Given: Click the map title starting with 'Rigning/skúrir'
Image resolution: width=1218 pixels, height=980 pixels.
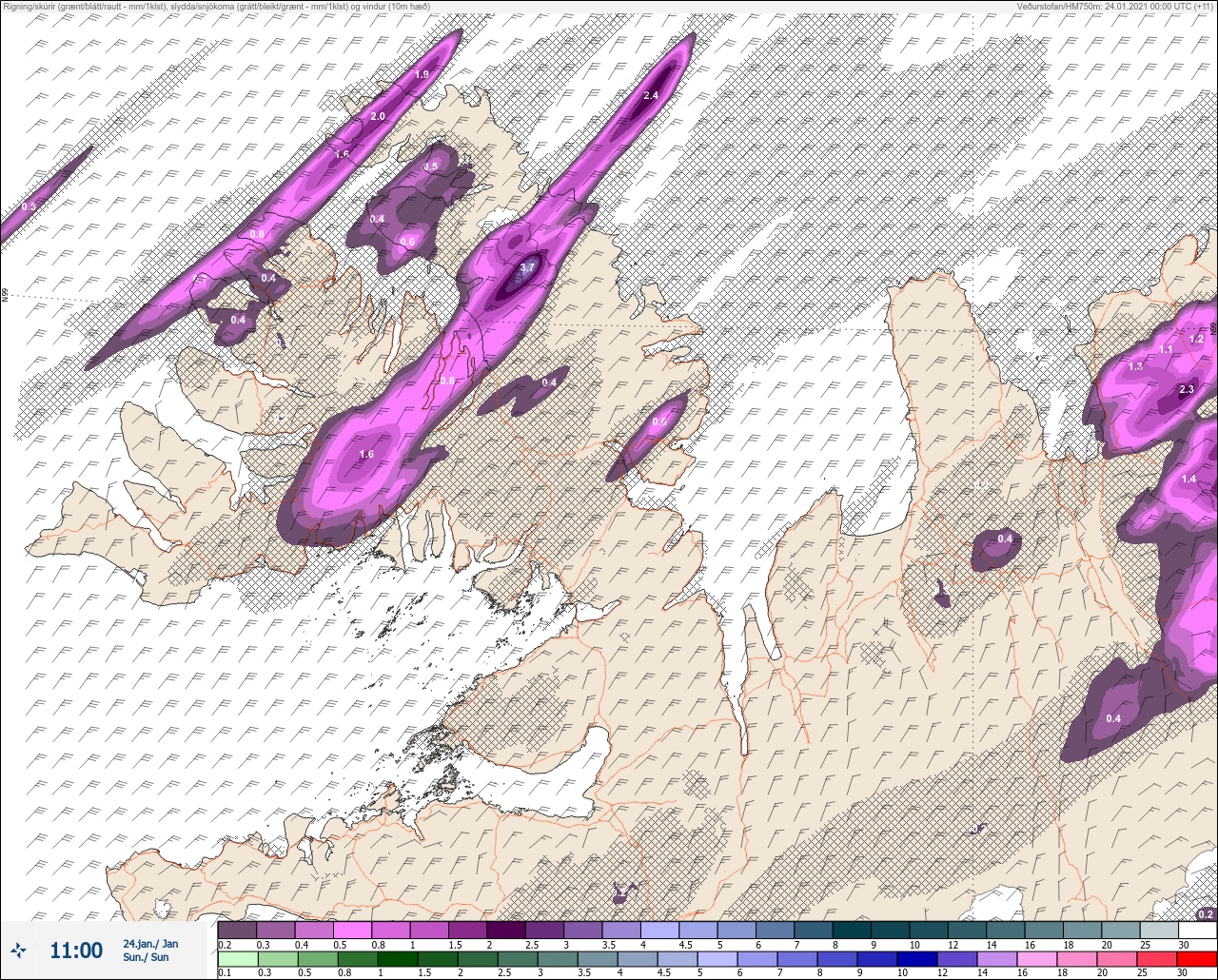Looking at the screenshot, I should click(217, 7).
